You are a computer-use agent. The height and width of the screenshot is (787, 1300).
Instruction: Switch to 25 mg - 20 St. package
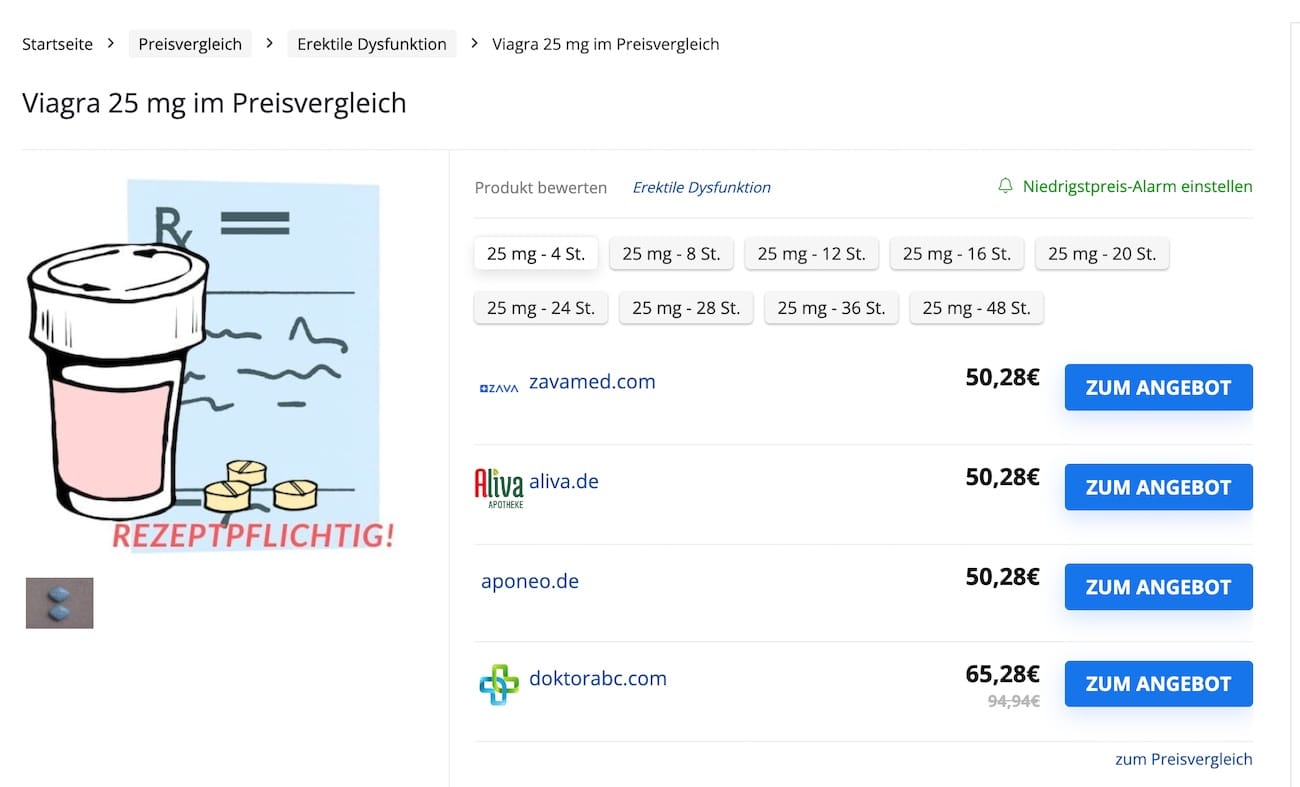tap(1101, 254)
